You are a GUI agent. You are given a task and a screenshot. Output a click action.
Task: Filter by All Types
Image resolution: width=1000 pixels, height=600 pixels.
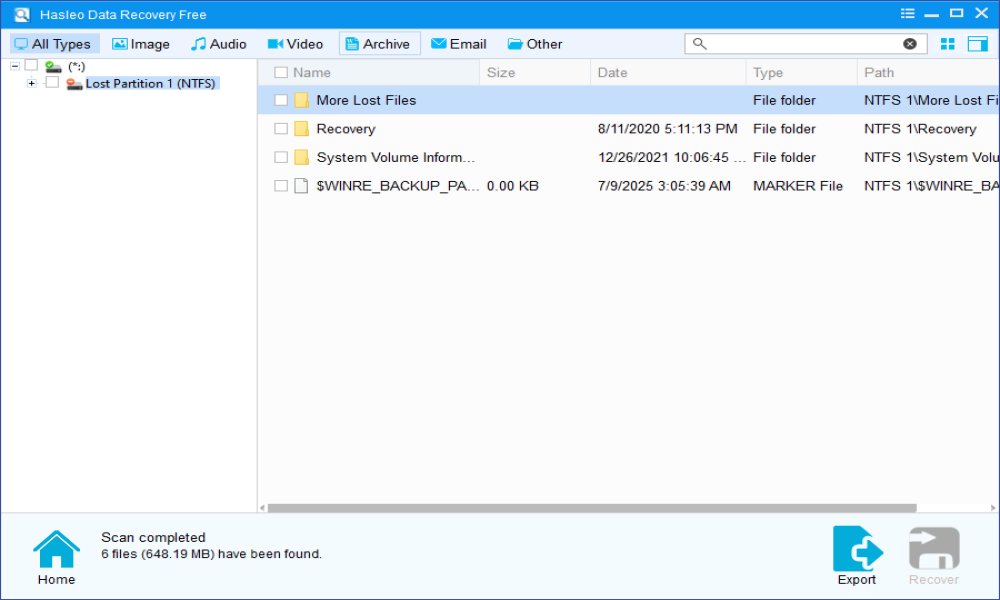click(54, 44)
